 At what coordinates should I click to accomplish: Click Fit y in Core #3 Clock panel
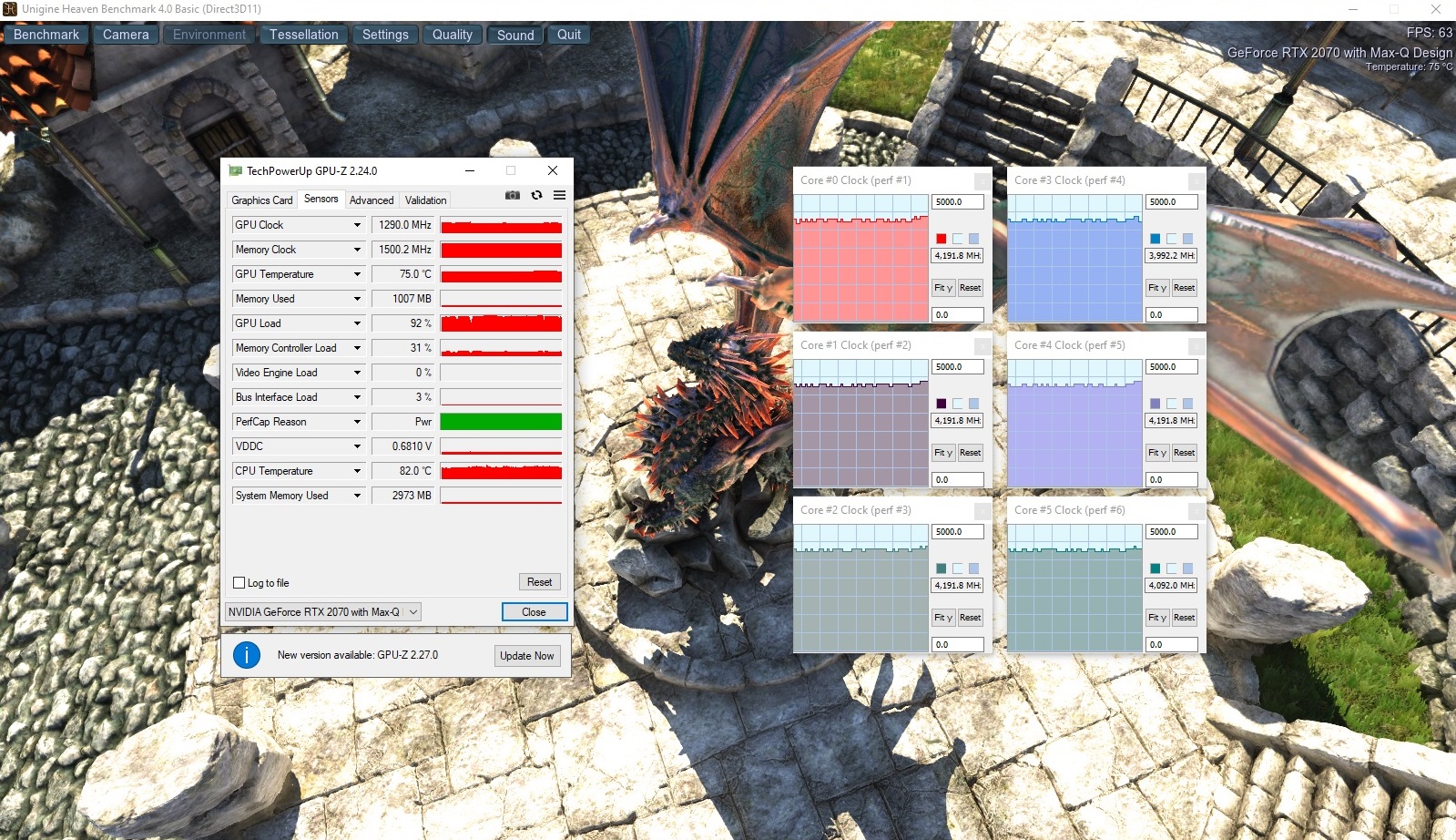point(1157,288)
